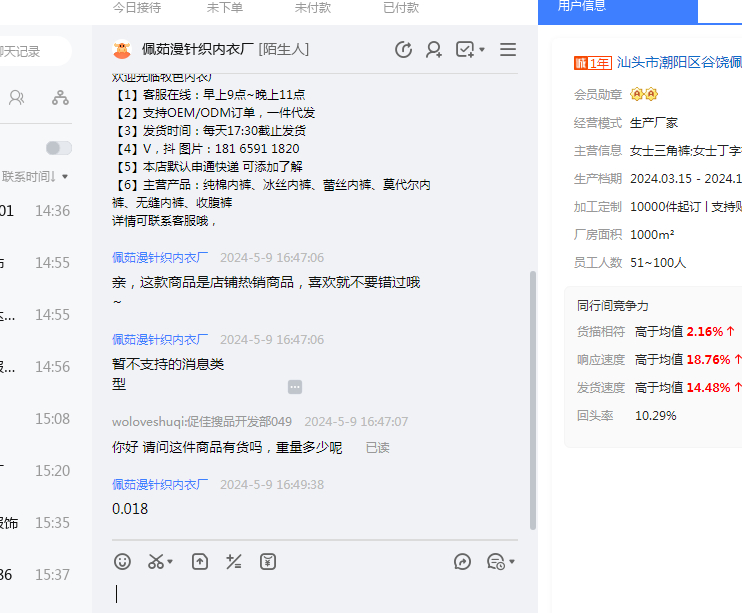Open the 汕头市潮阳区 company name link
742x613 pixels.
click(x=679, y=62)
